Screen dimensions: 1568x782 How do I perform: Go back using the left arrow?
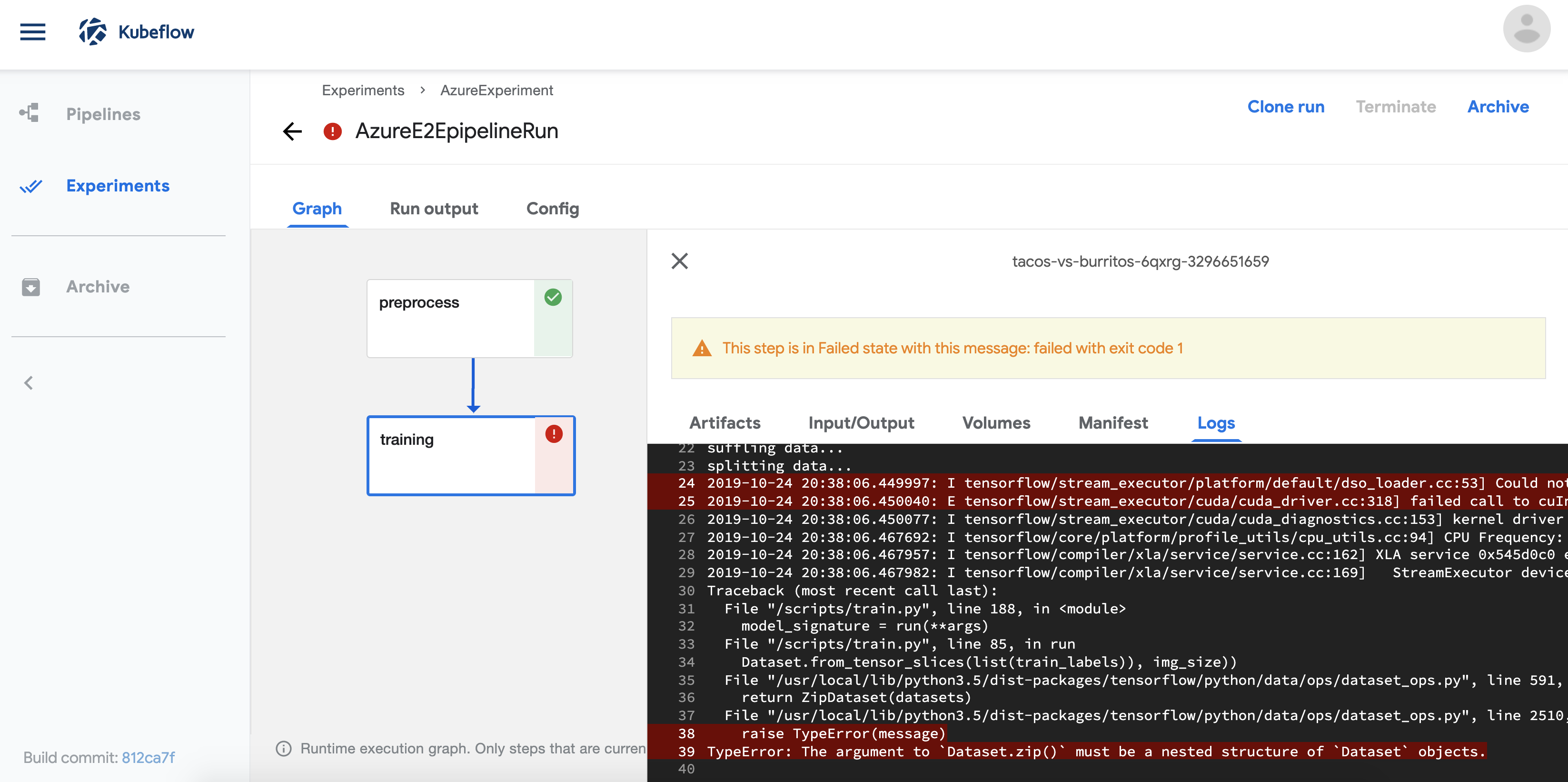(293, 131)
